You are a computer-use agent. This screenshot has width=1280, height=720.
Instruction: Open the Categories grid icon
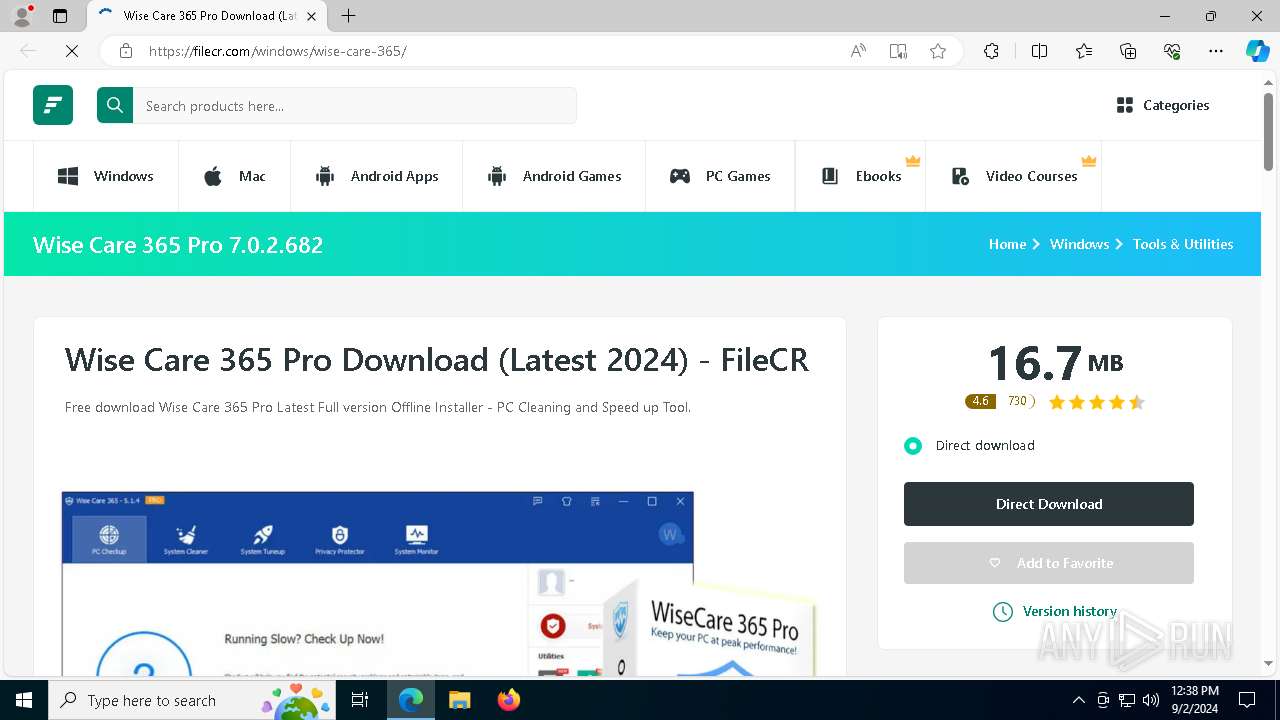1125,105
